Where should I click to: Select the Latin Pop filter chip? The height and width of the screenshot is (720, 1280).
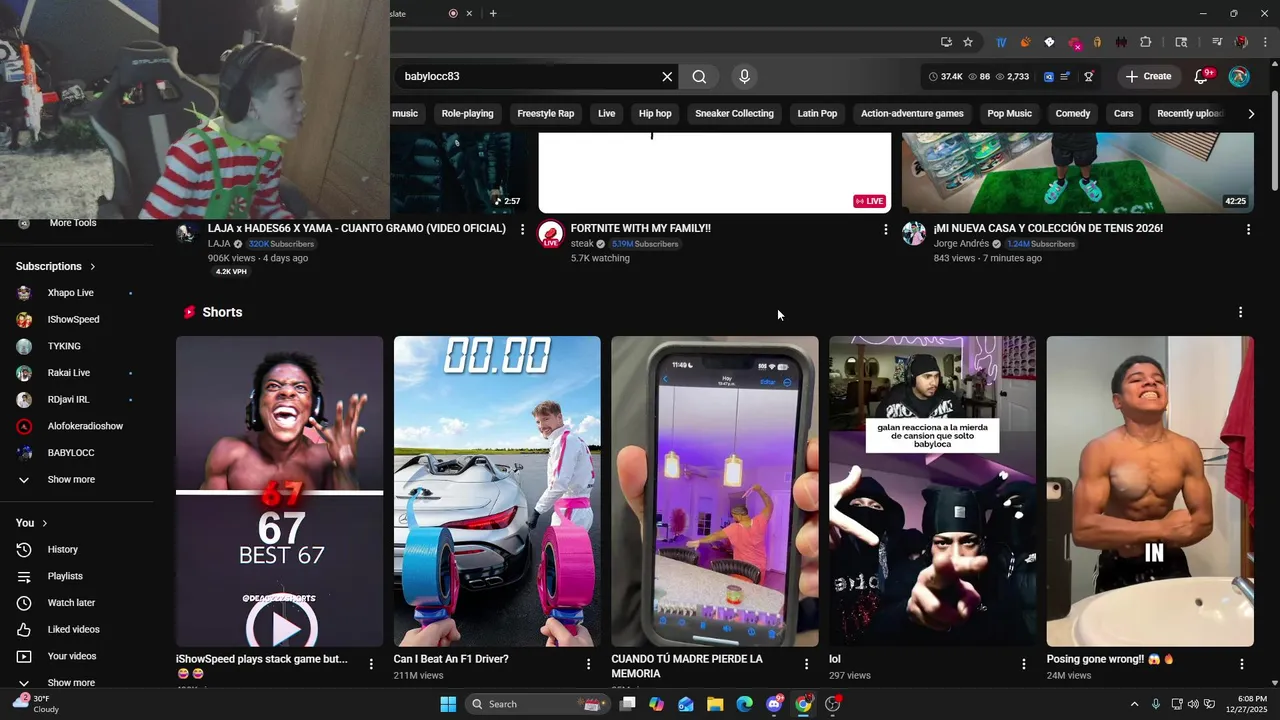pos(817,114)
